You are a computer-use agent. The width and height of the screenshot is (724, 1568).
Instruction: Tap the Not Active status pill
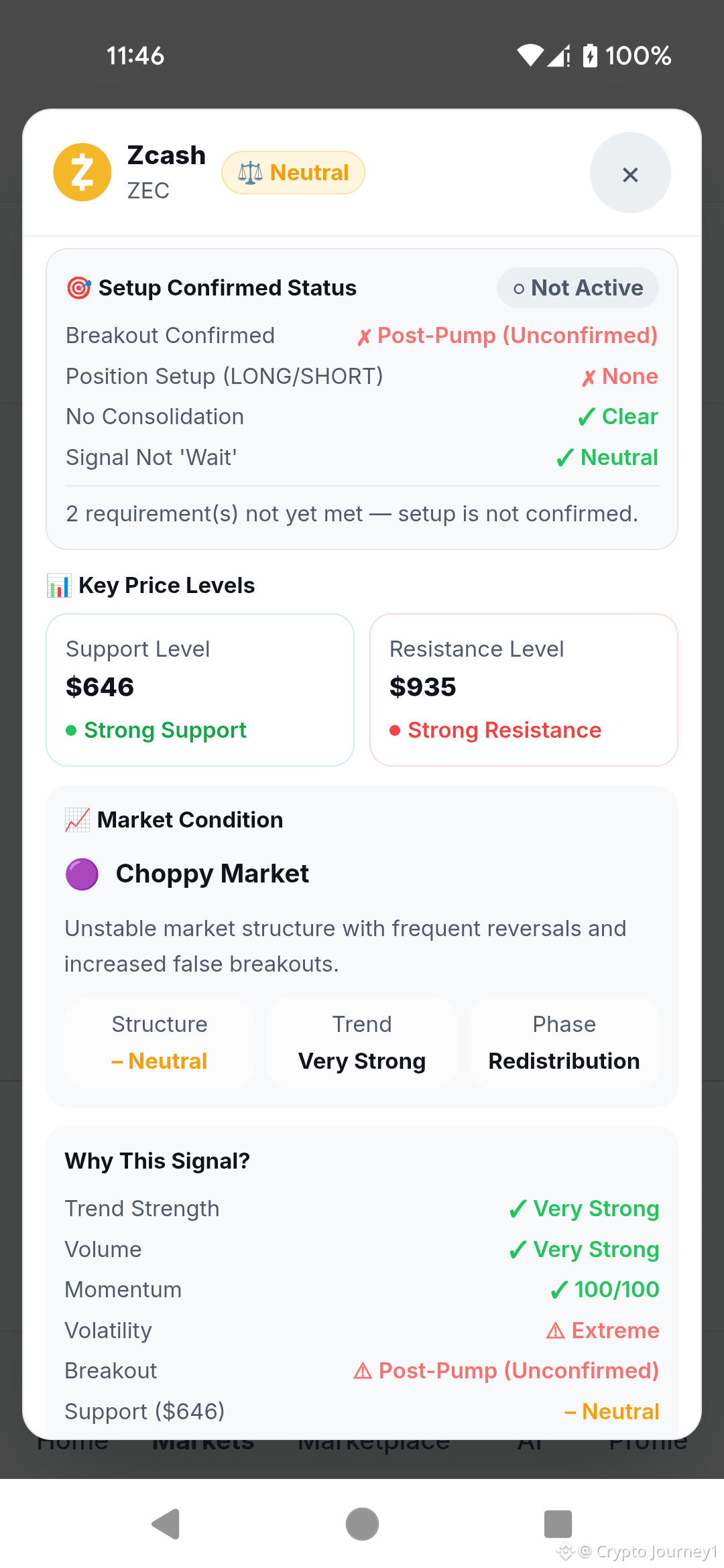578,288
